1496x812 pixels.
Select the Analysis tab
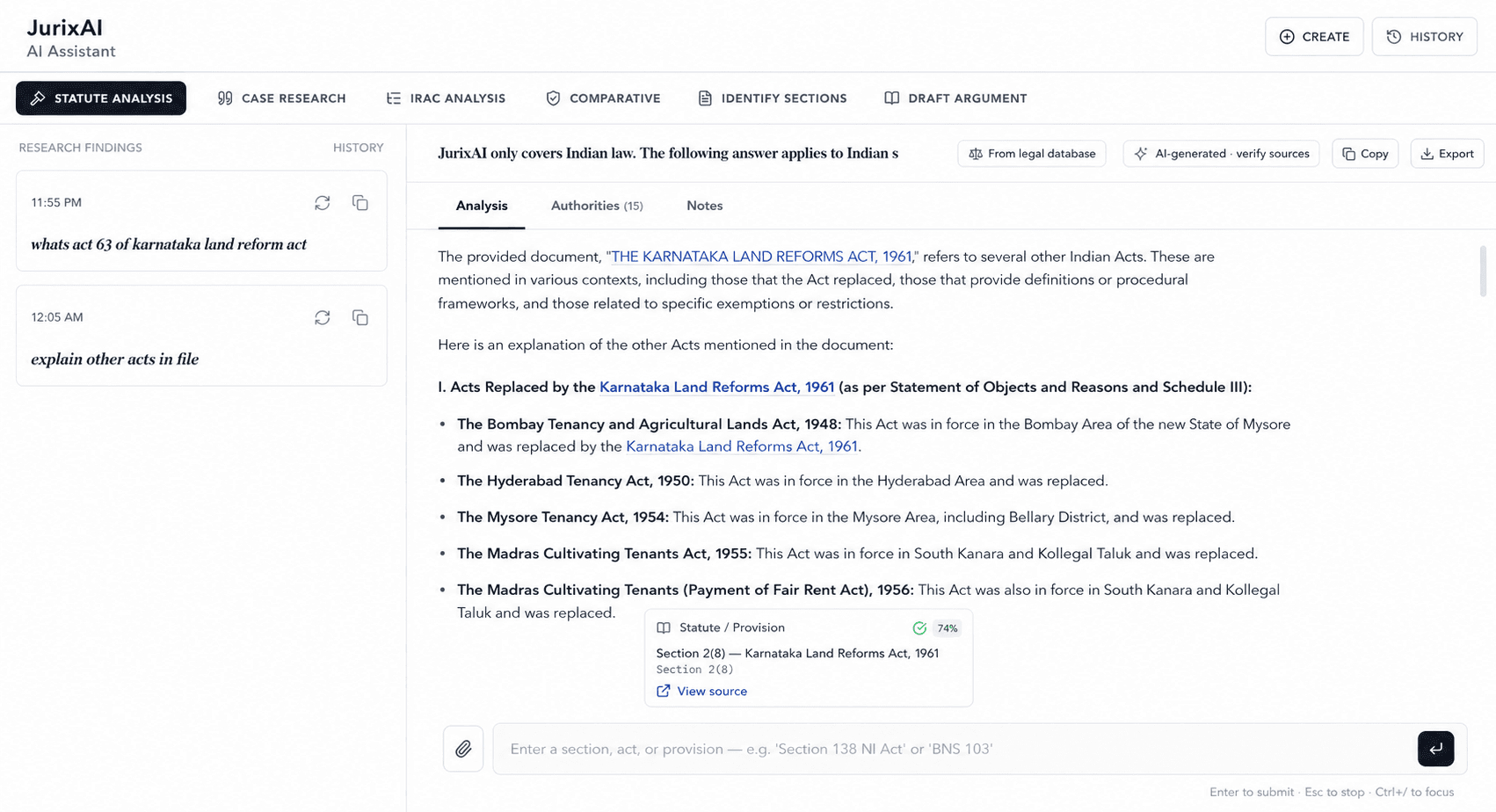(482, 206)
